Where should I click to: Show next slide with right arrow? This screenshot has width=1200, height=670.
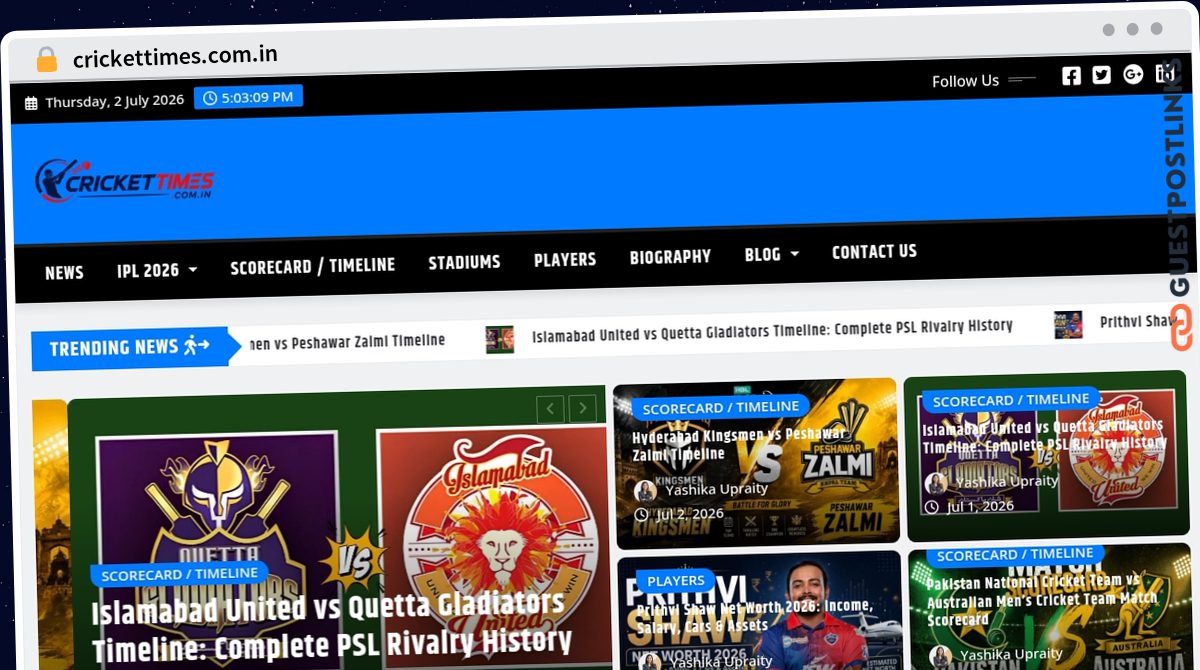click(582, 407)
